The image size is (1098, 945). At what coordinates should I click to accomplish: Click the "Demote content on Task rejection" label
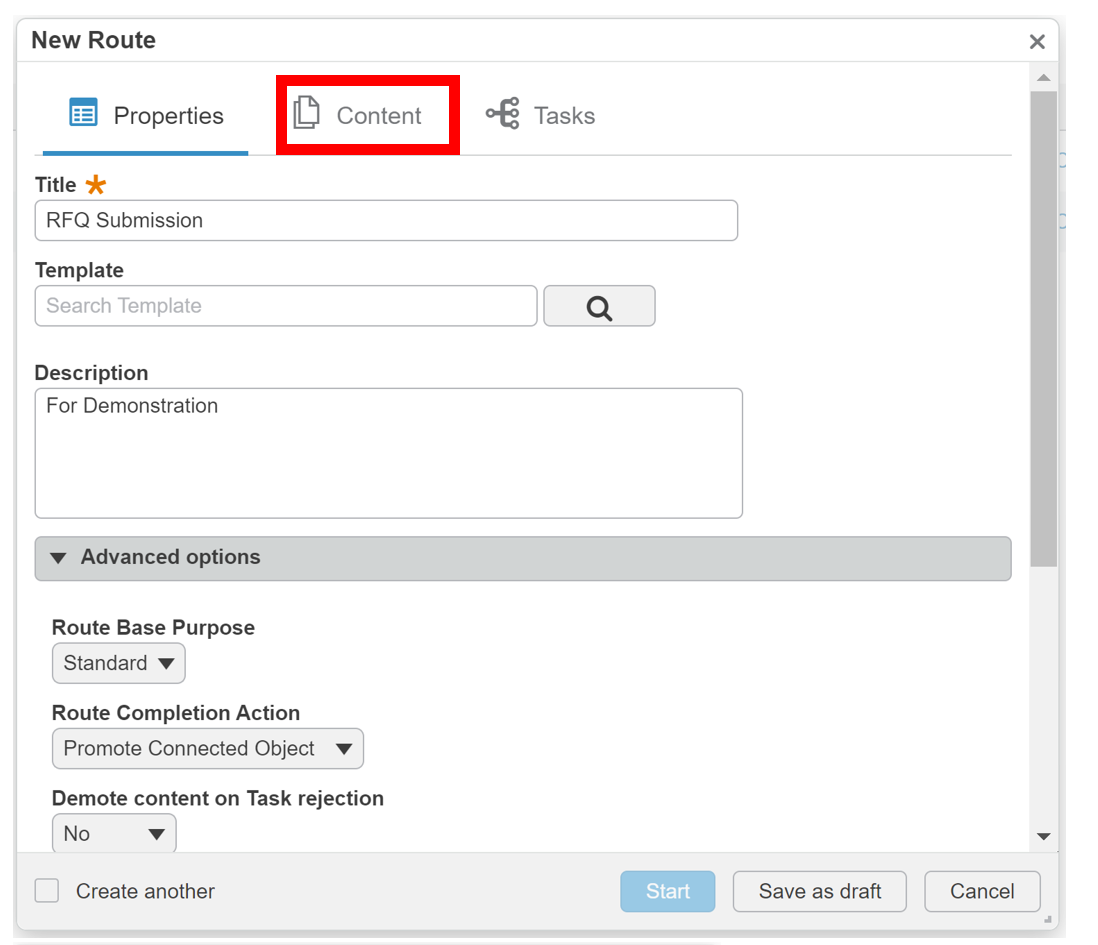click(x=218, y=799)
